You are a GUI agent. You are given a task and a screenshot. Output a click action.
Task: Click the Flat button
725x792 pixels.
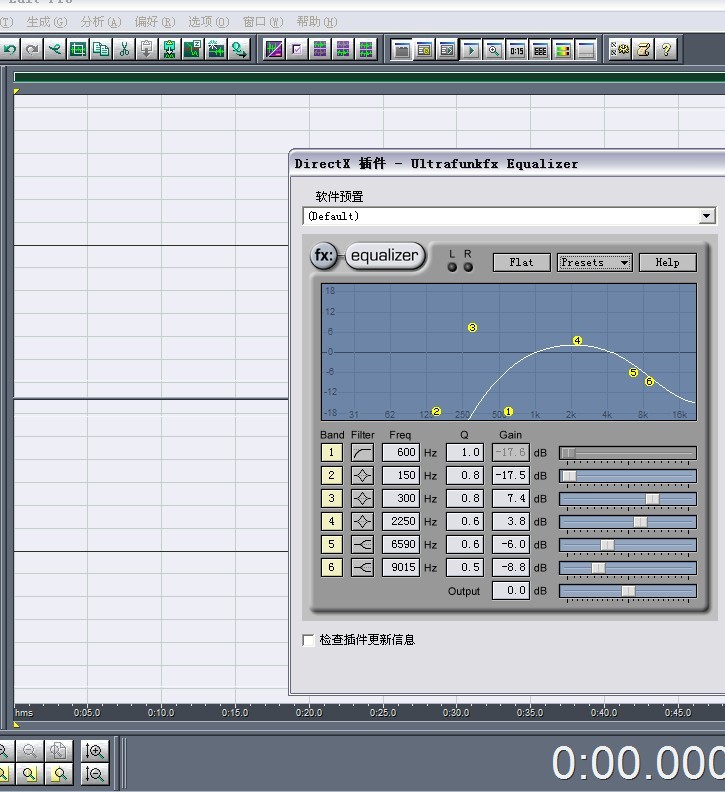click(x=521, y=263)
